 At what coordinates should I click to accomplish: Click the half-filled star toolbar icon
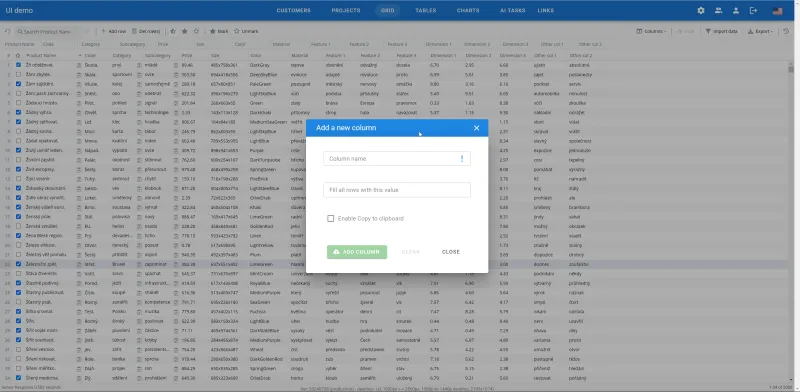173,31
